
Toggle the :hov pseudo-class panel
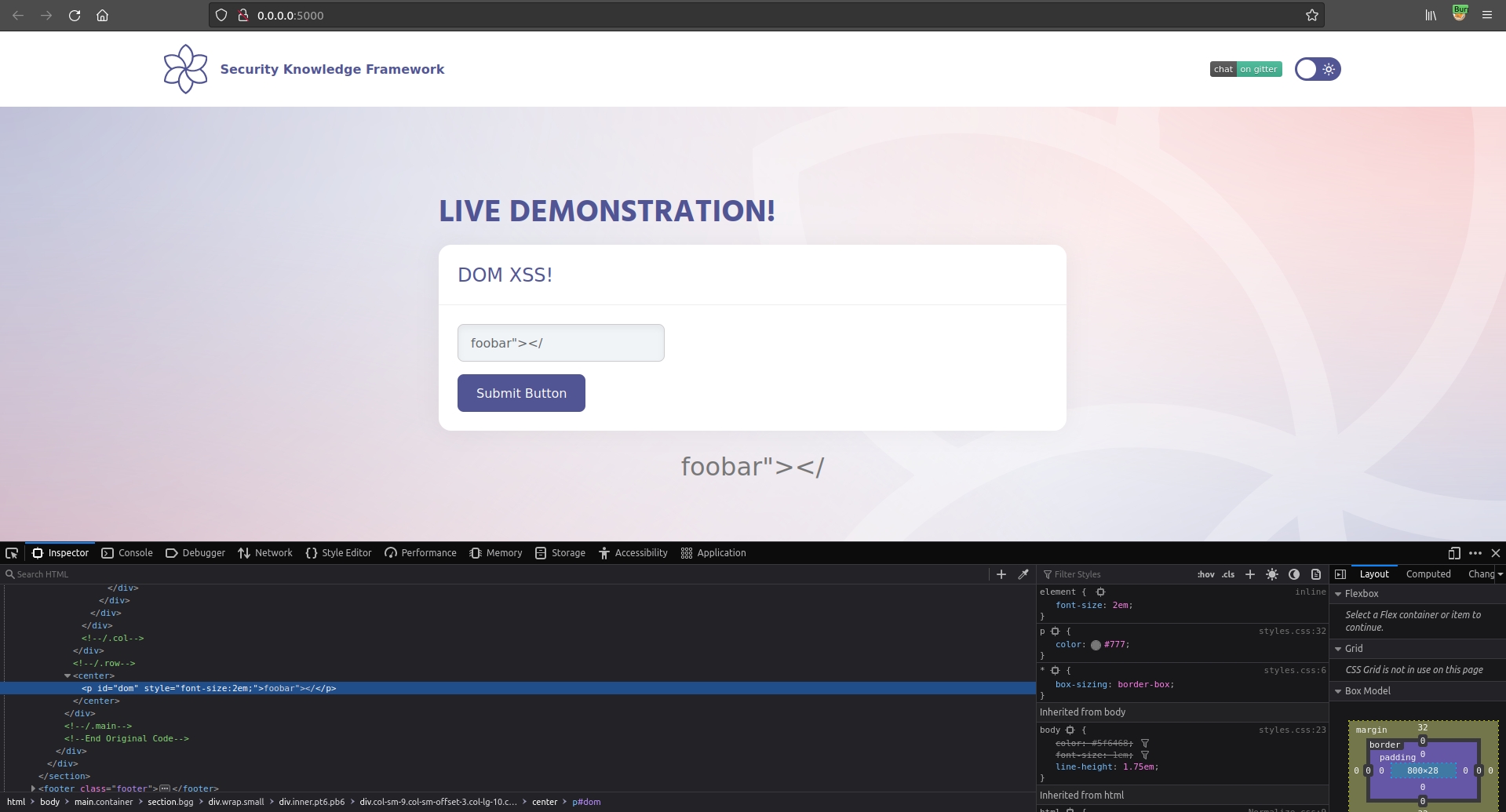coord(1205,574)
